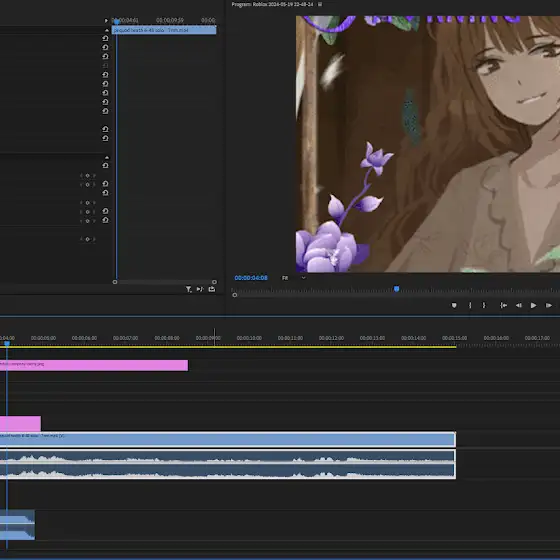Jump to 00:00:05:00 on the timeline ruler

pyautogui.click(x=43, y=338)
